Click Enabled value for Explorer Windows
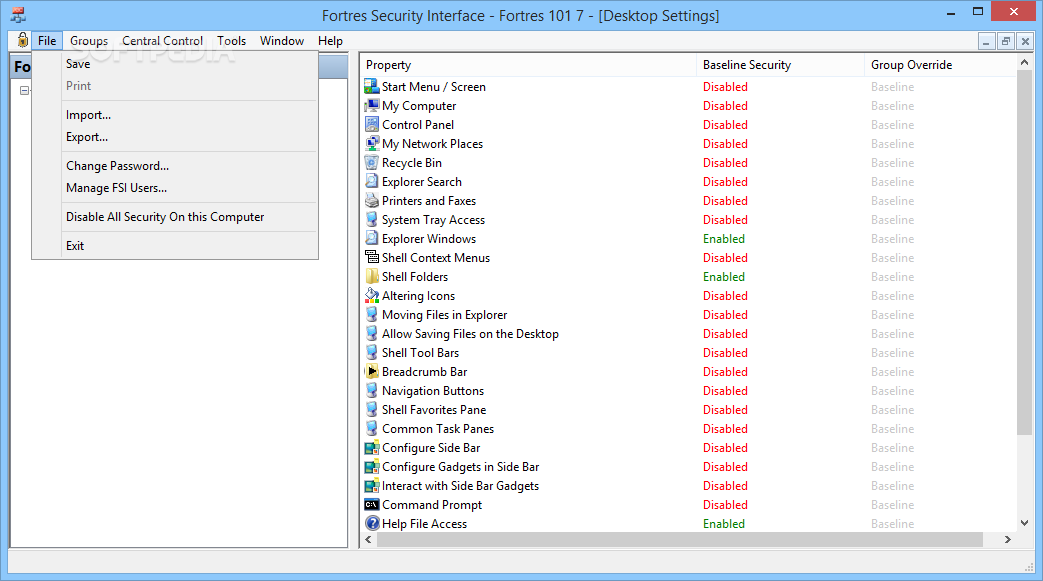This screenshot has height=581, width=1043. (x=724, y=238)
